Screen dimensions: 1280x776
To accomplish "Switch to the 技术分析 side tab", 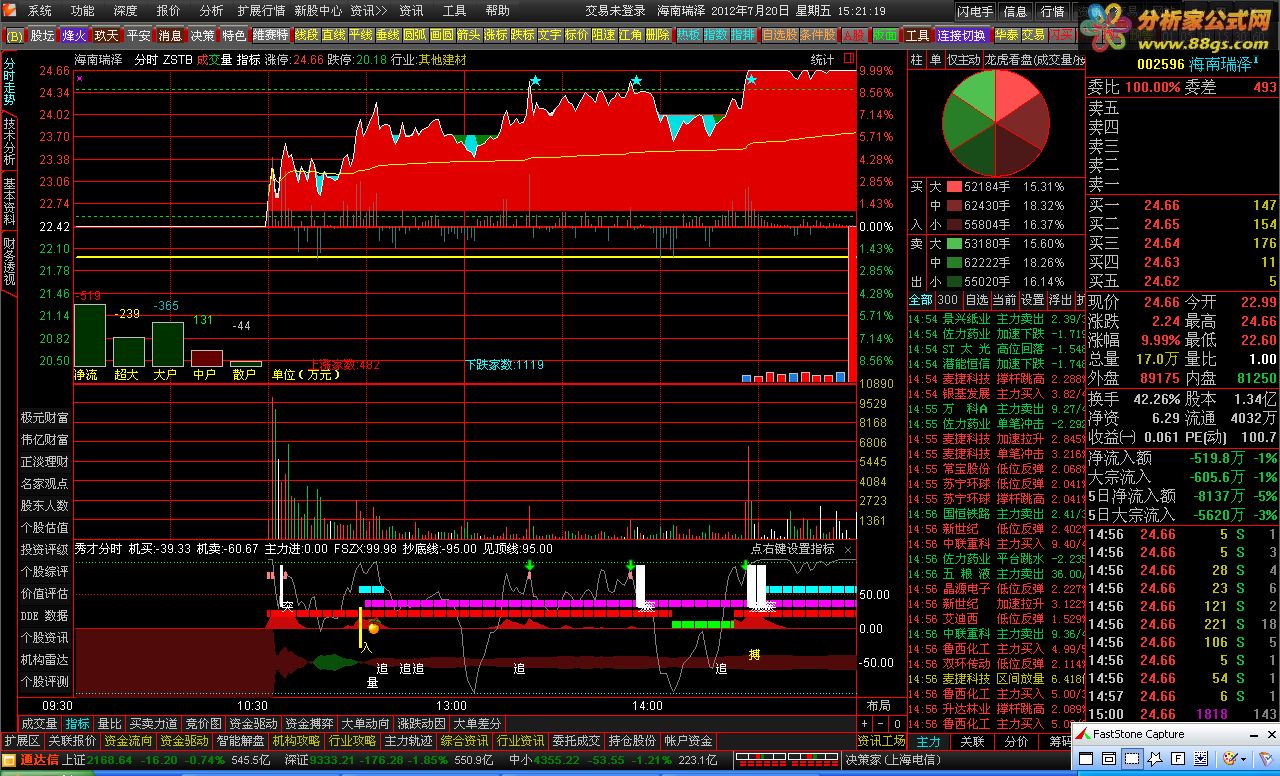I will click(9, 141).
